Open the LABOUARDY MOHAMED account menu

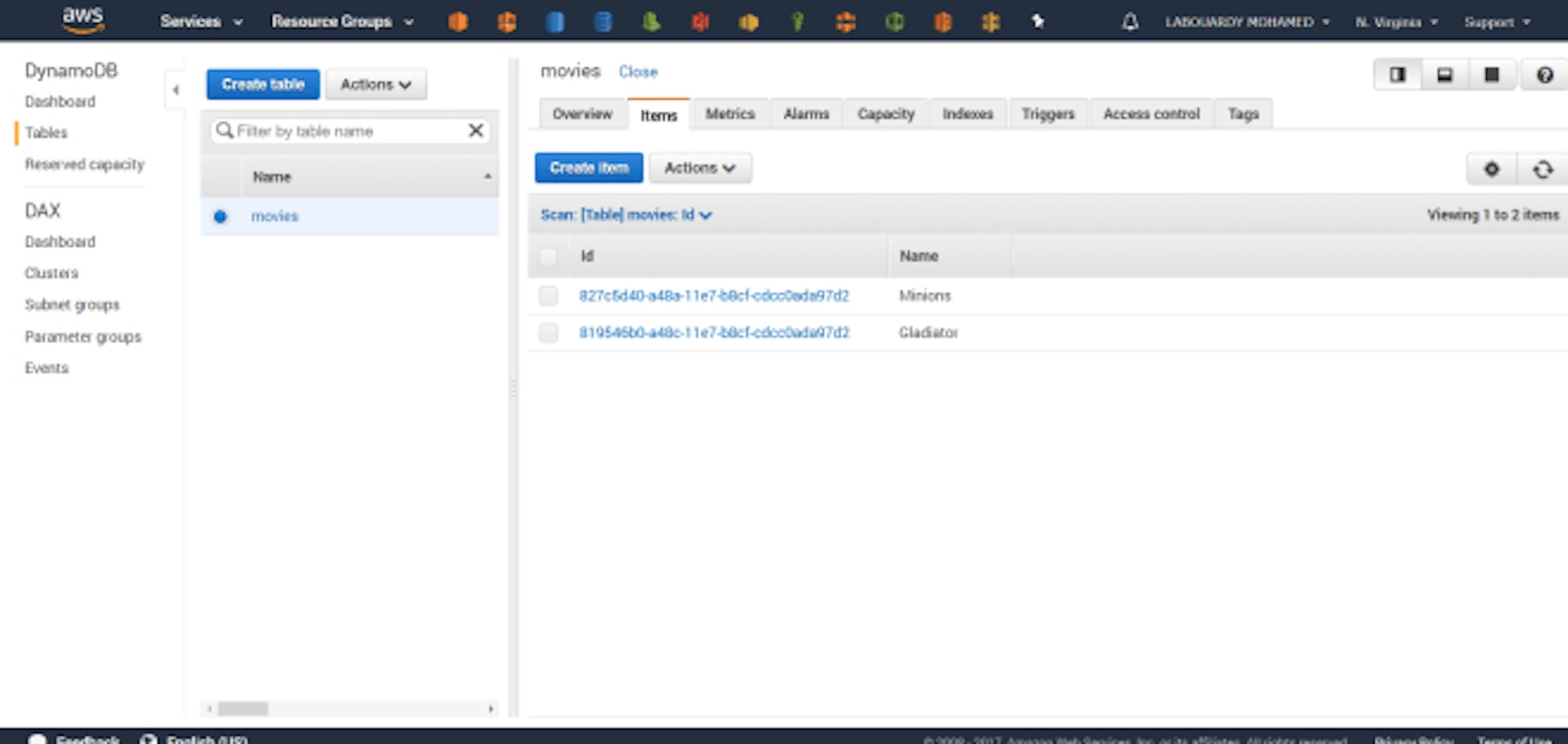(x=1247, y=22)
